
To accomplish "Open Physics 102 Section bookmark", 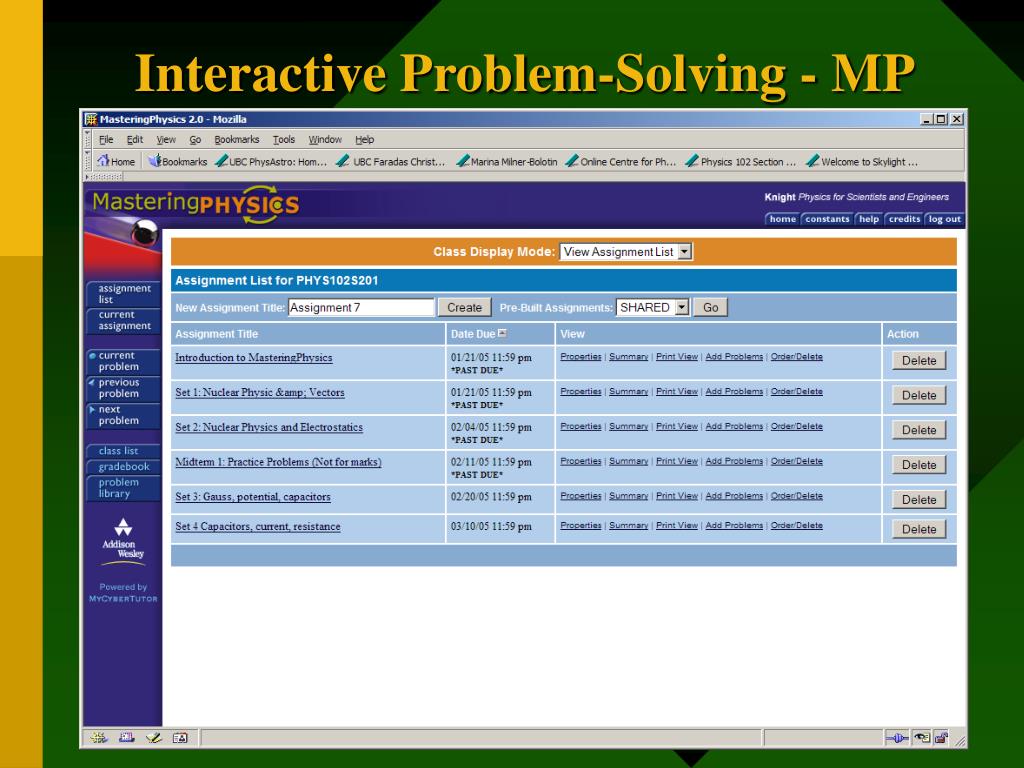I will click(741, 161).
